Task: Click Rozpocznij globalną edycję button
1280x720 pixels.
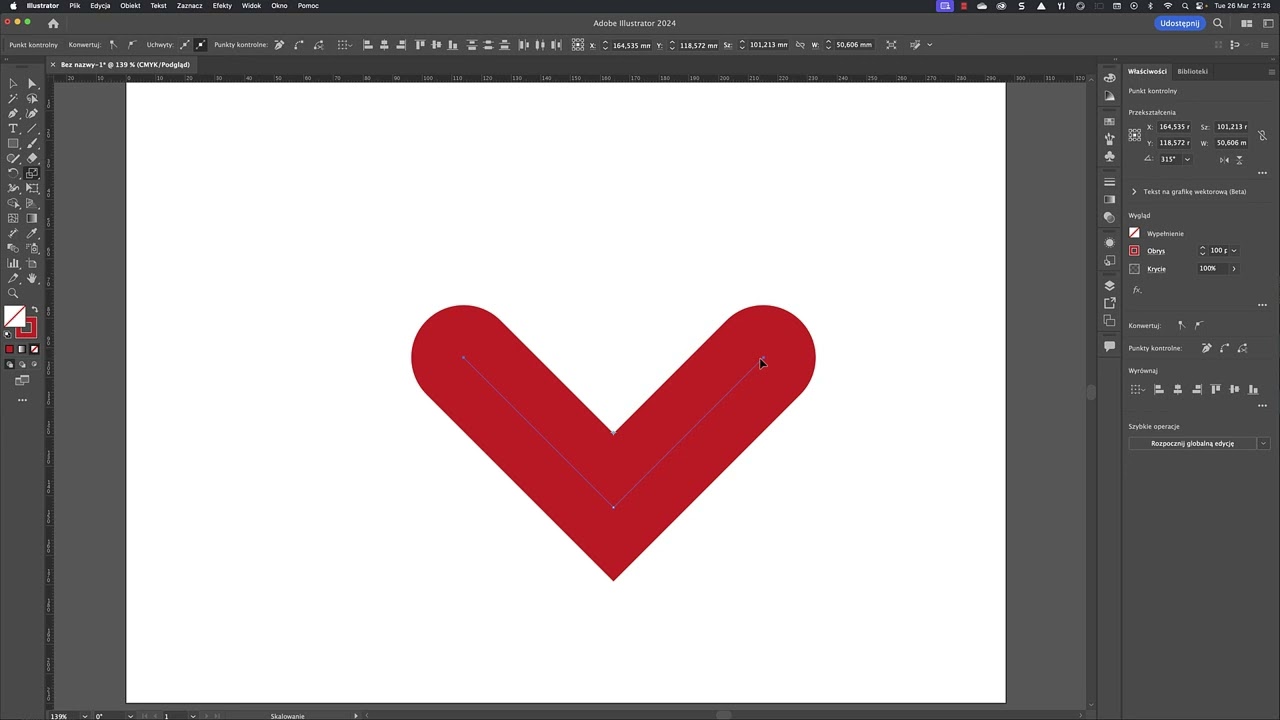Action: (x=1192, y=443)
